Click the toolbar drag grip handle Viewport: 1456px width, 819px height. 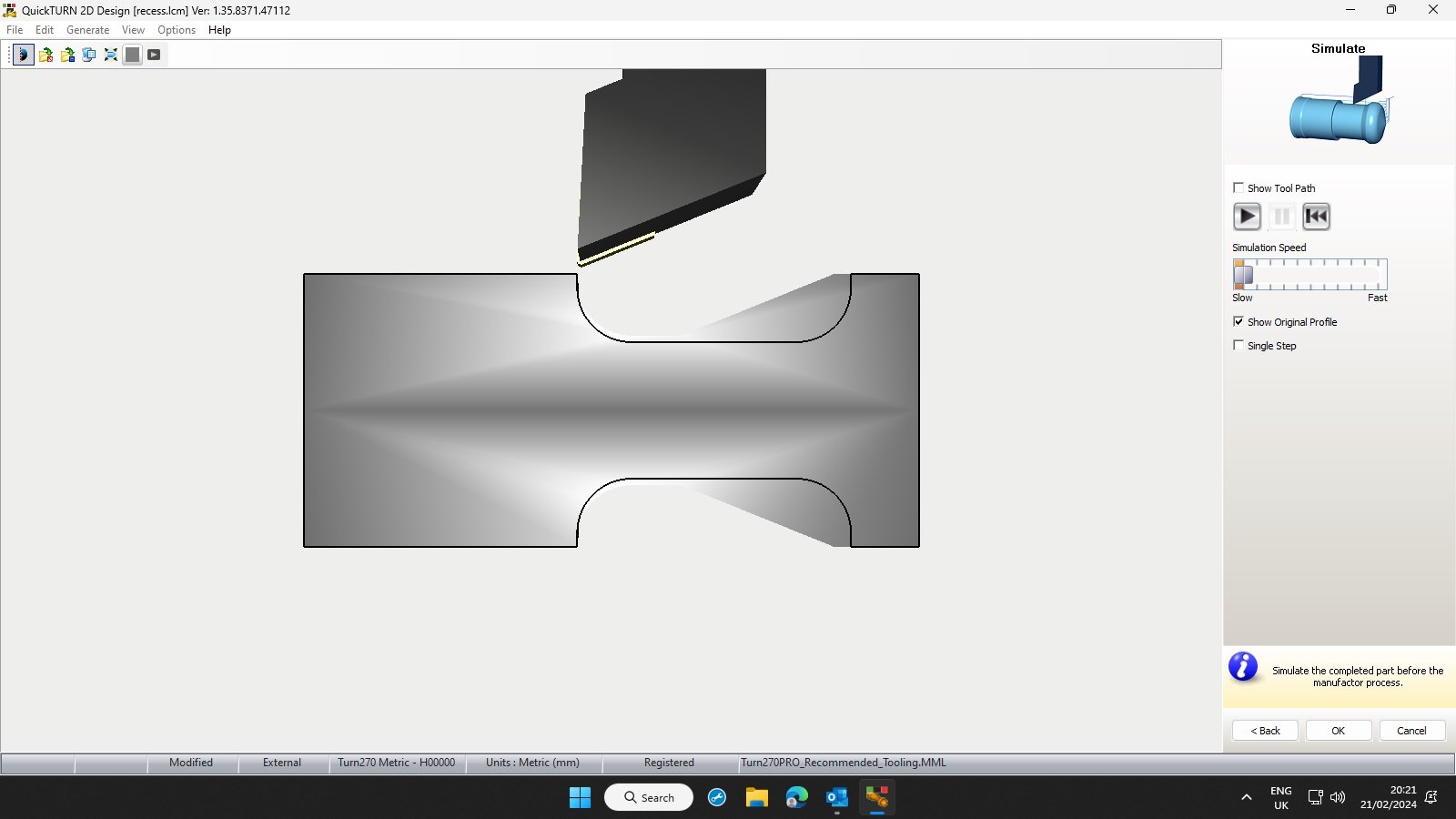coord(9,55)
